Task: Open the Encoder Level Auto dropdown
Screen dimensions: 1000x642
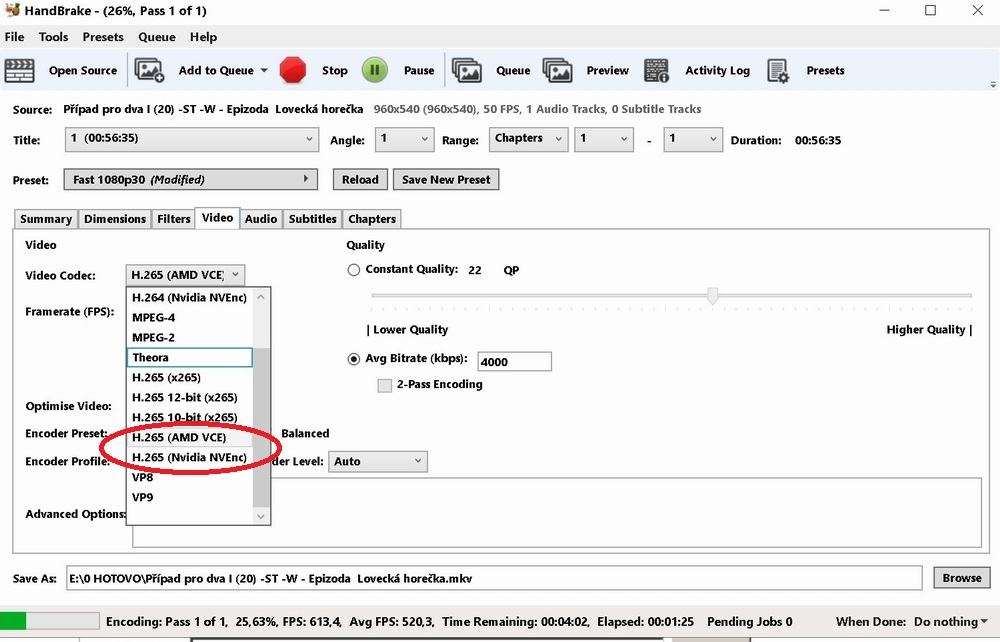Action: [378, 462]
